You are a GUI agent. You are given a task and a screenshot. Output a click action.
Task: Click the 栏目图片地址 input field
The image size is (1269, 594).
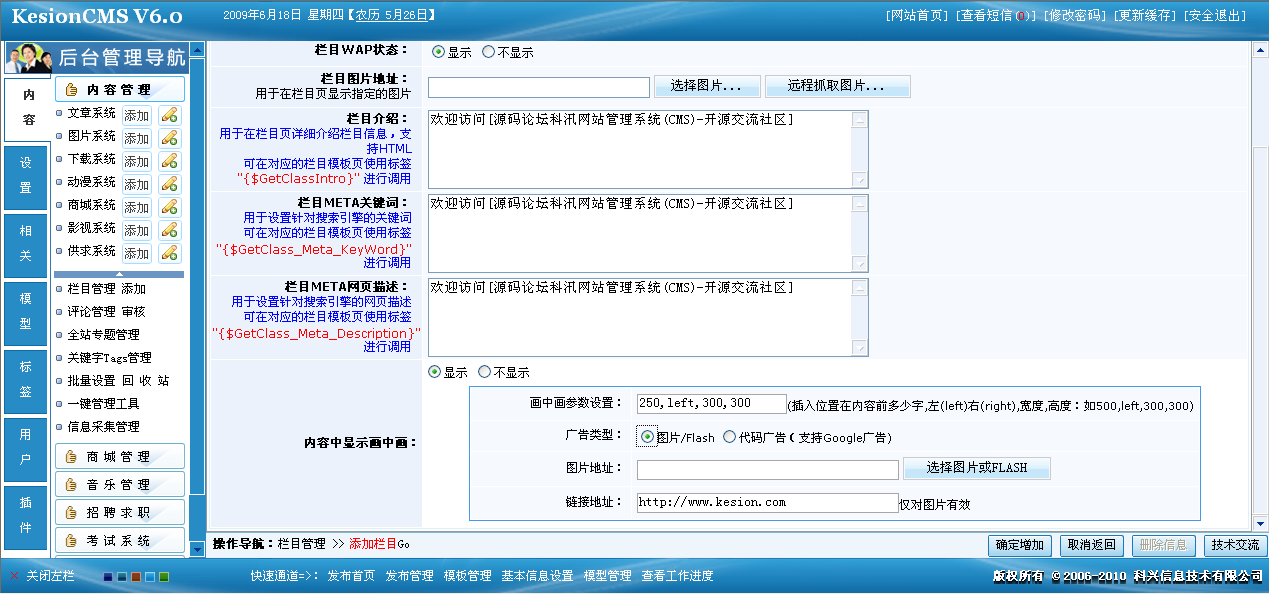click(x=538, y=87)
